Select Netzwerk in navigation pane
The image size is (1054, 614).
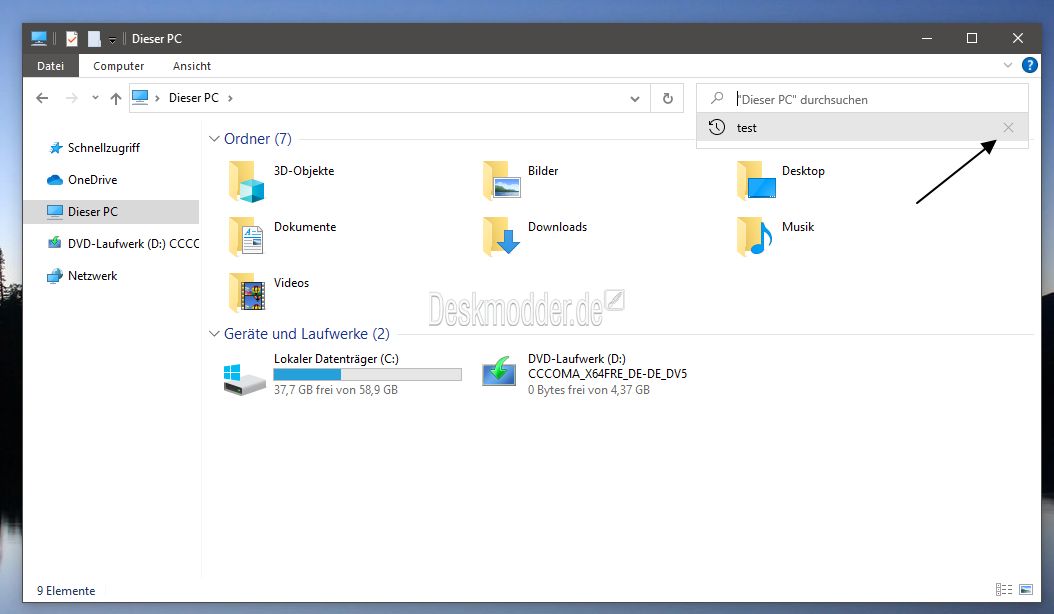click(82, 276)
